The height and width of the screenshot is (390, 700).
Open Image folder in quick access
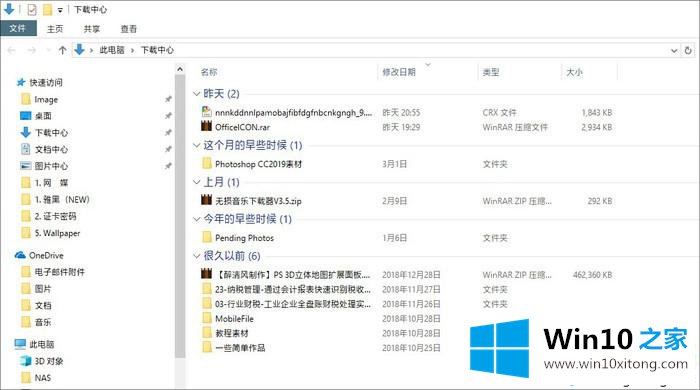pos(46,100)
